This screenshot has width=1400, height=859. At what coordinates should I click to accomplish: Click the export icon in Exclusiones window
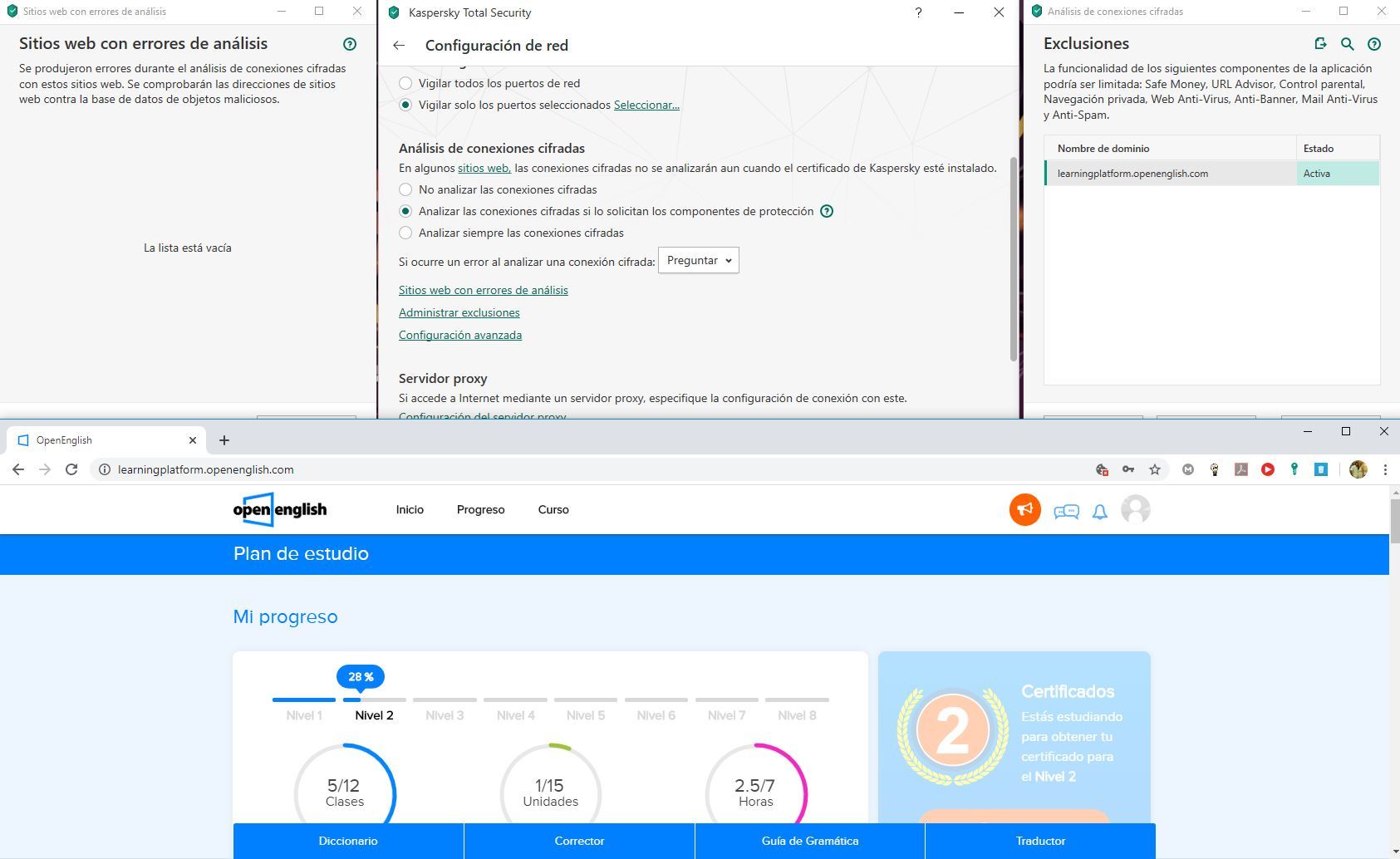click(1320, 44)
